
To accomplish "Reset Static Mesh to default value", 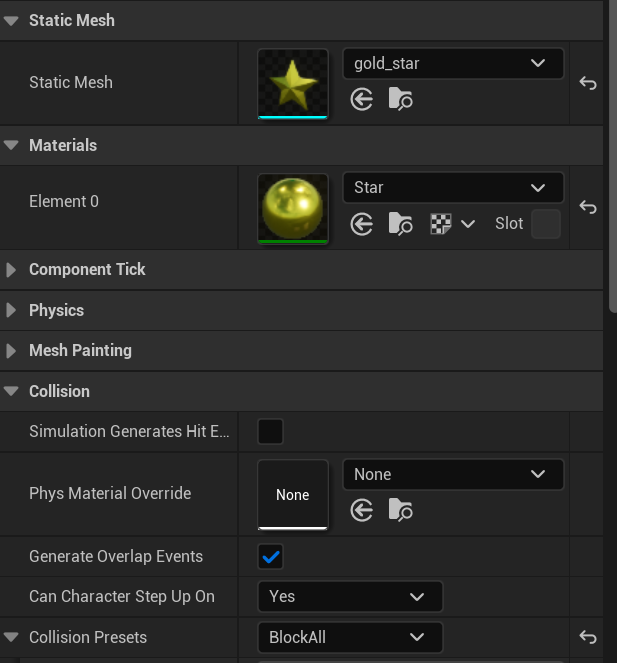I will pyautogui.click(x=588, y=83).
